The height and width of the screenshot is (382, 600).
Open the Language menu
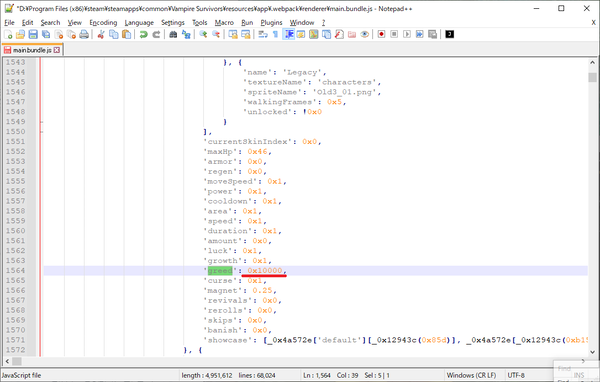click(x=139, y=23)
